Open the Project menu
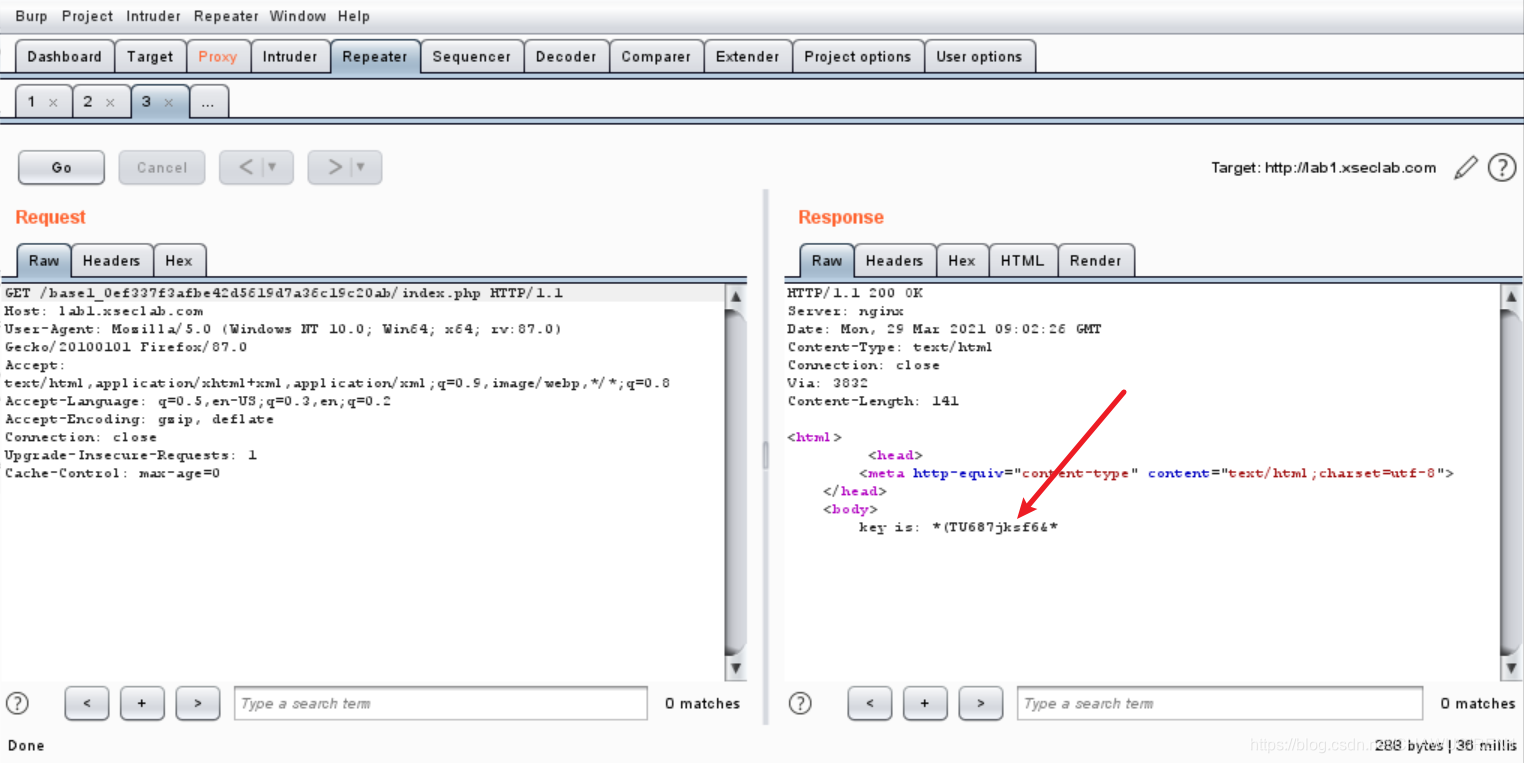This screenshot has width=1524, height=763. point(87,16)
